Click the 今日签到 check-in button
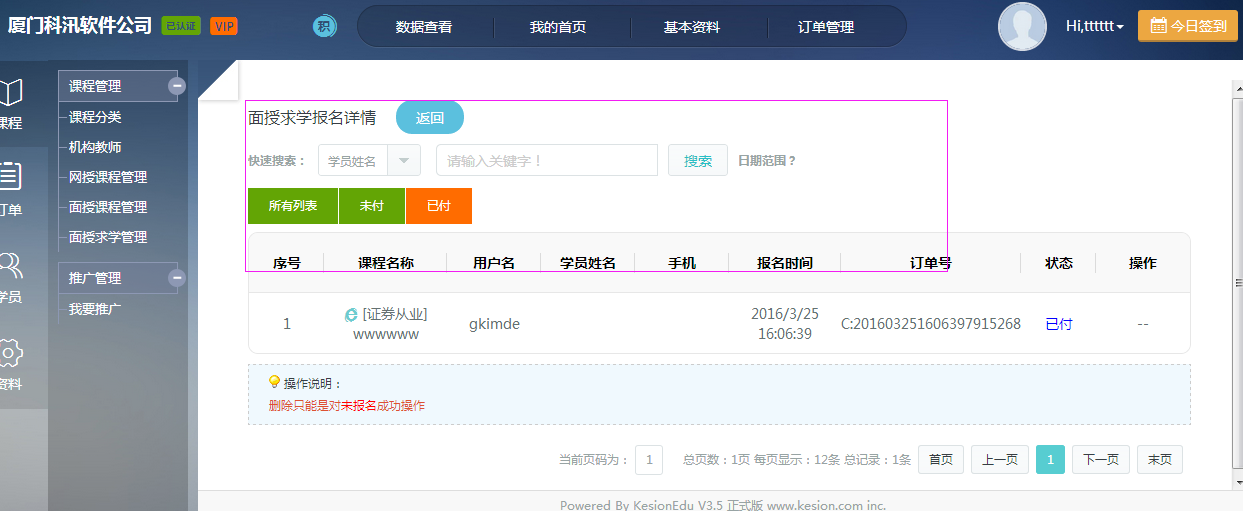This screenshot has width=1243, height=511. coord(1188,26)
